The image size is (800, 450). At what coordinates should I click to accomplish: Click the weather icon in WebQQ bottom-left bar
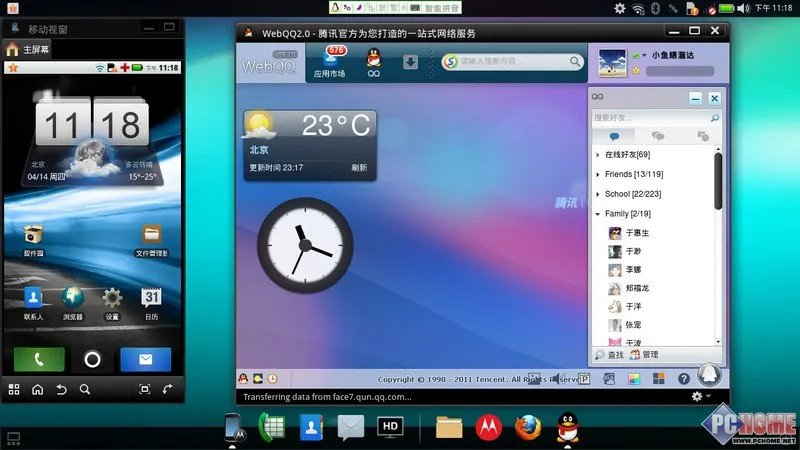(x=258, y=379)
